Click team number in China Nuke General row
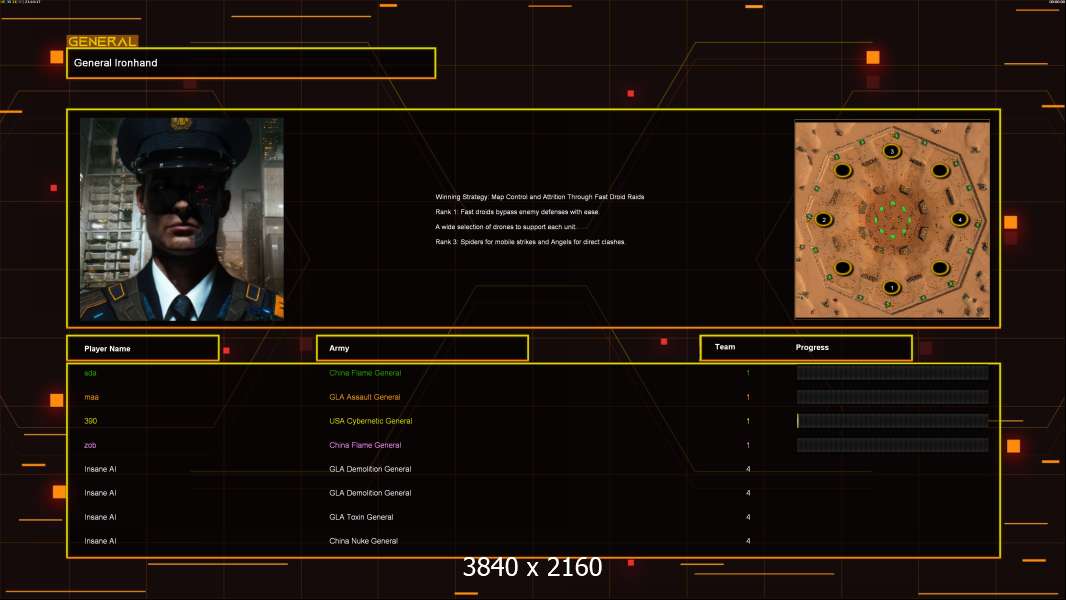 click(748, 541)
